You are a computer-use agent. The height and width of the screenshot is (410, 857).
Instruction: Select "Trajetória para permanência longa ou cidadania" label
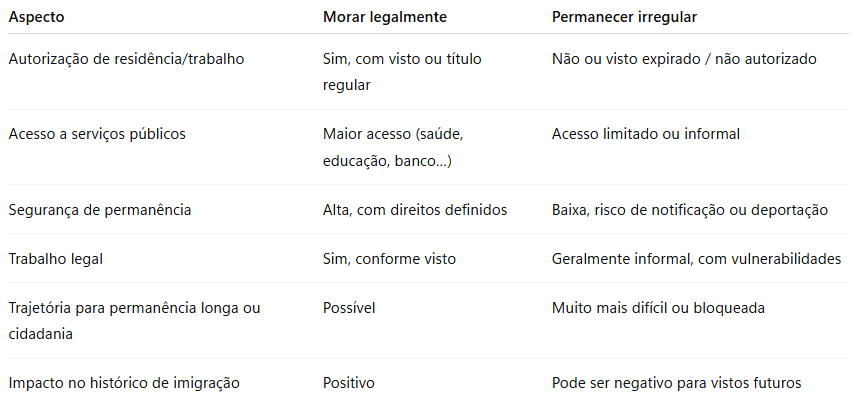pyautogui.click(x=134, y=321)
